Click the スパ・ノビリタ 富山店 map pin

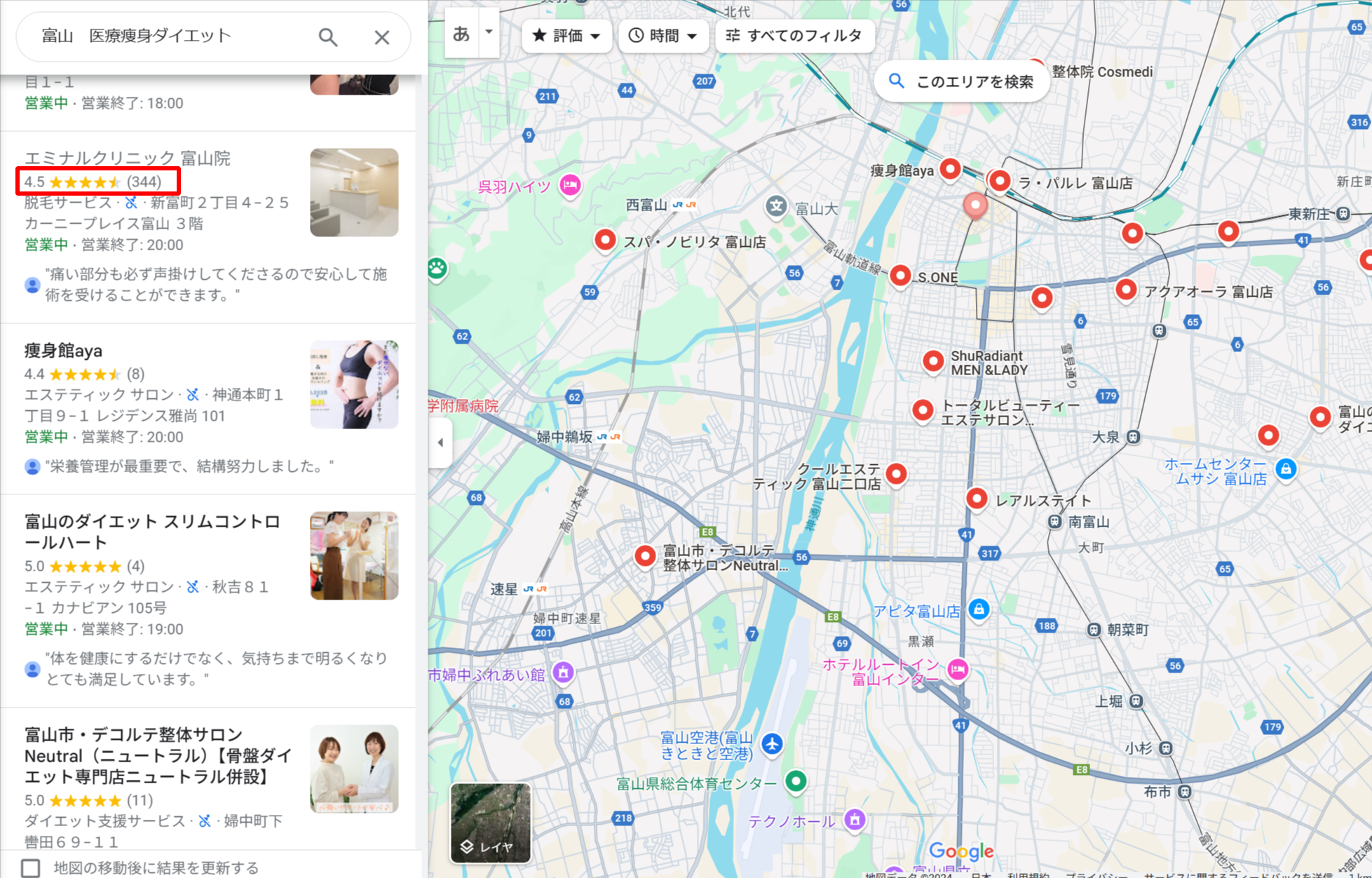[605, 241]
